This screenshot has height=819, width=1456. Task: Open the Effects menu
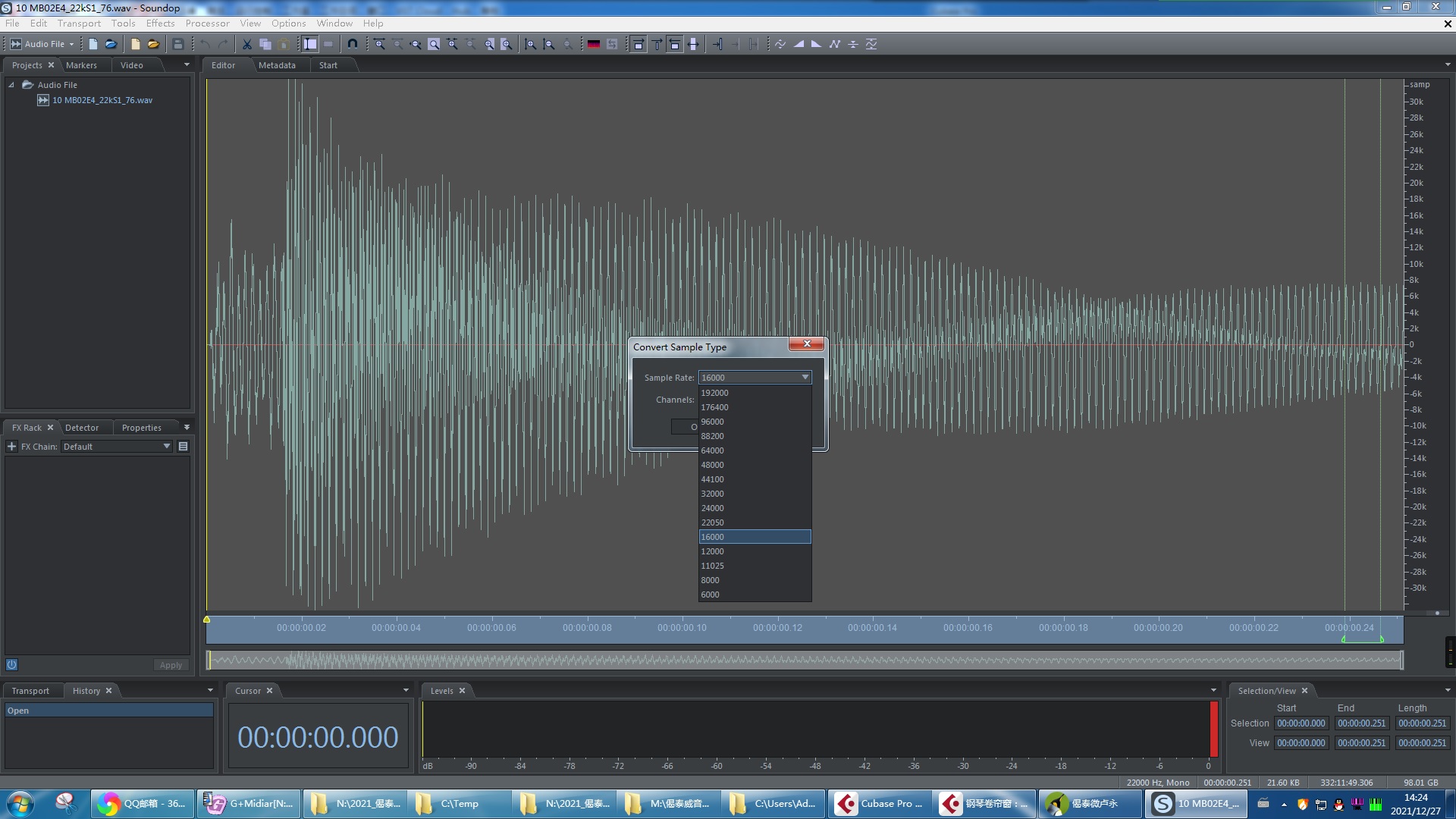(x=160, y=24)
